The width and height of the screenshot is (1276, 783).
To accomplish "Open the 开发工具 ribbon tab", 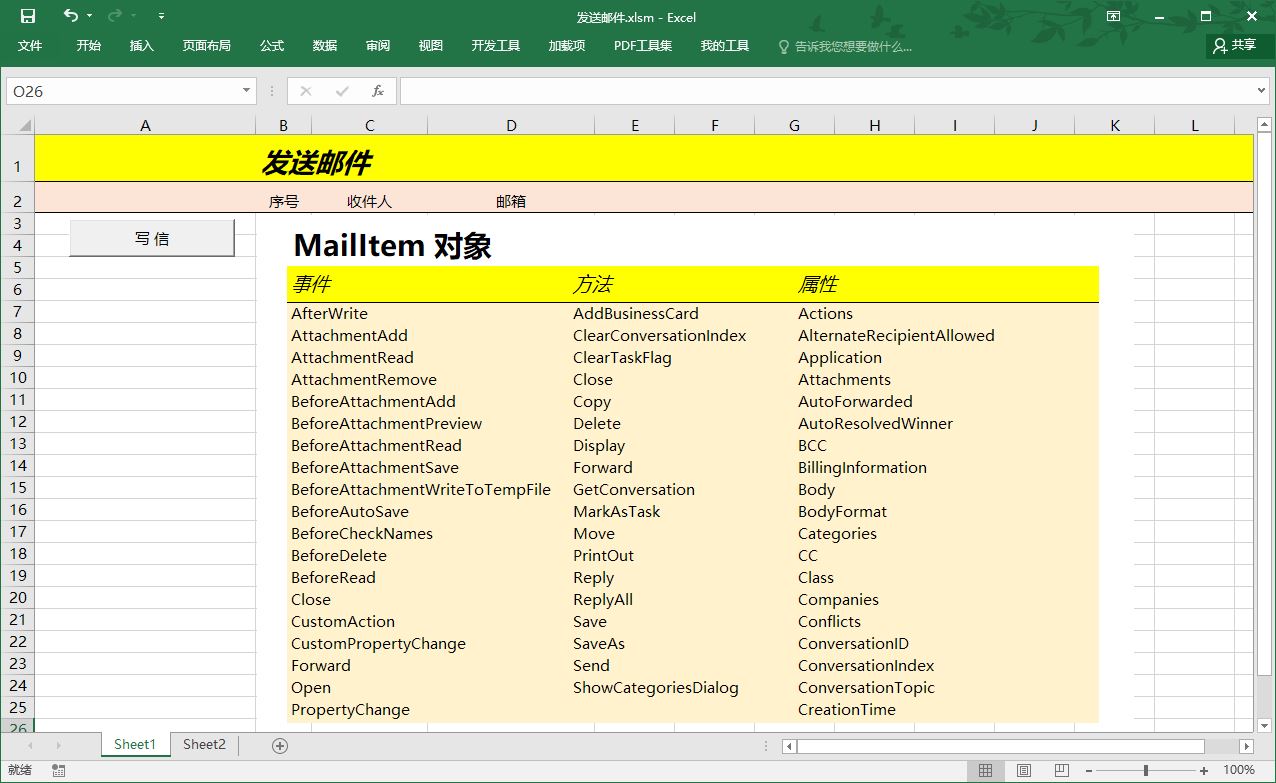I will pyautogui.click(x=496, y=46).
